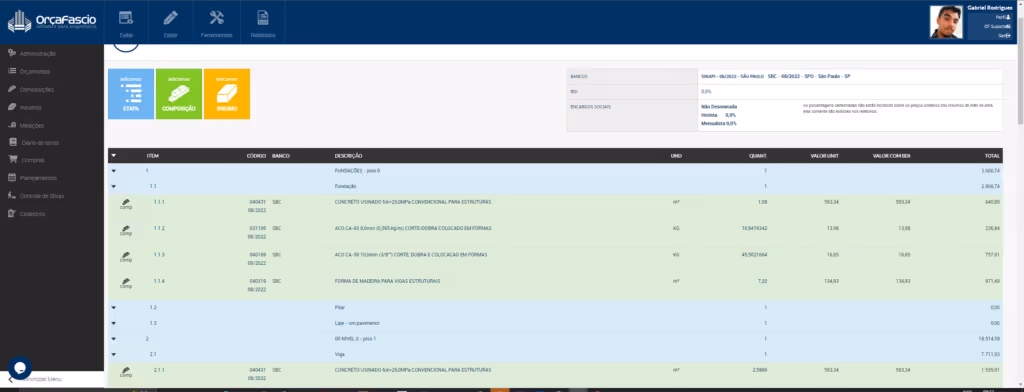Click the QUANT. column header
The width and height of the screenshot is (1024, 392).
(x=758, y=156)
